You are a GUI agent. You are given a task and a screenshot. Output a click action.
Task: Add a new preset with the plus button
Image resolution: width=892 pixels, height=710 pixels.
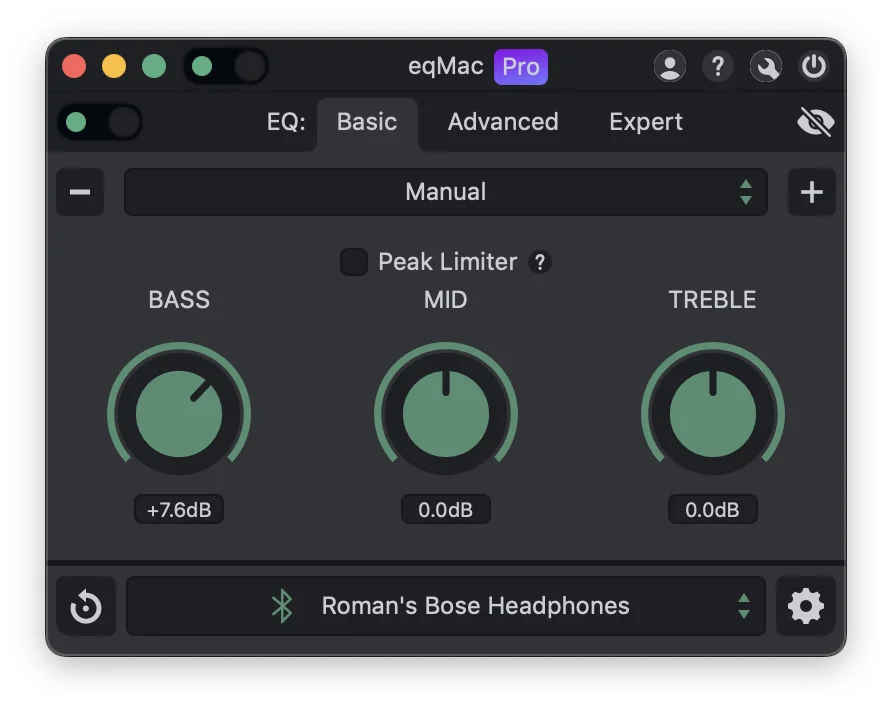tap(812, 192)
